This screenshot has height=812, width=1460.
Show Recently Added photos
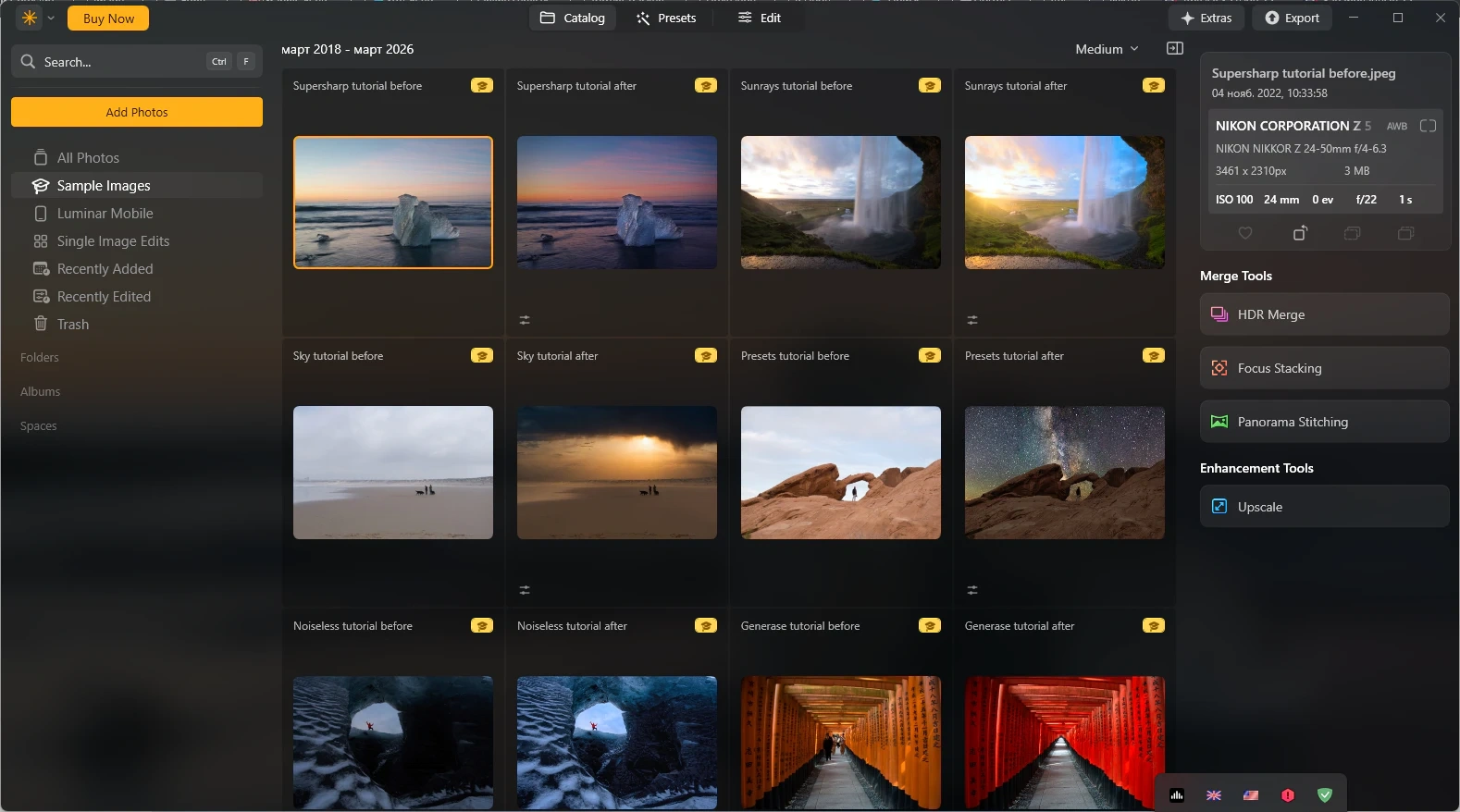click(137, 269)
